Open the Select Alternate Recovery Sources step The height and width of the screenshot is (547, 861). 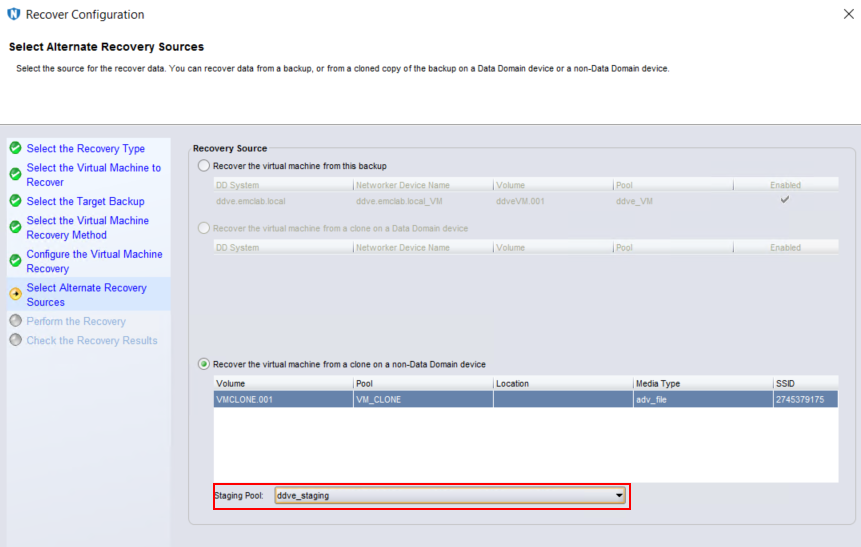pyautogui.click(x=86, y=295)
